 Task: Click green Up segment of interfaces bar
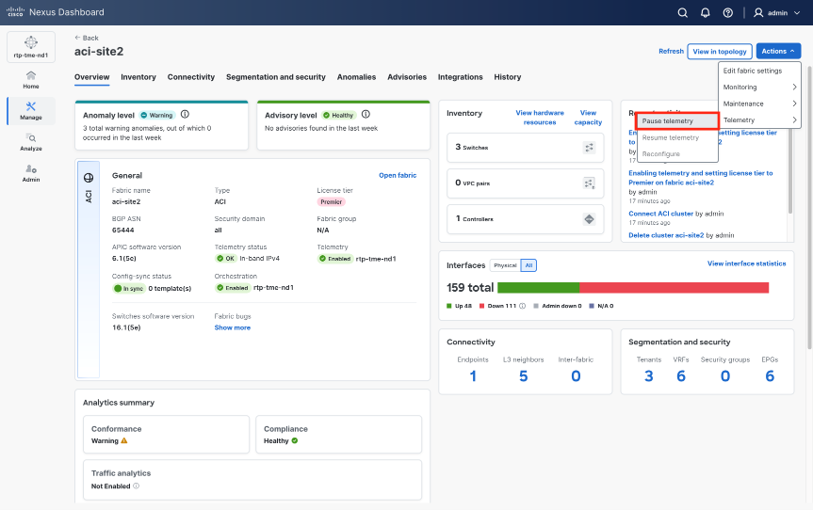538,288
